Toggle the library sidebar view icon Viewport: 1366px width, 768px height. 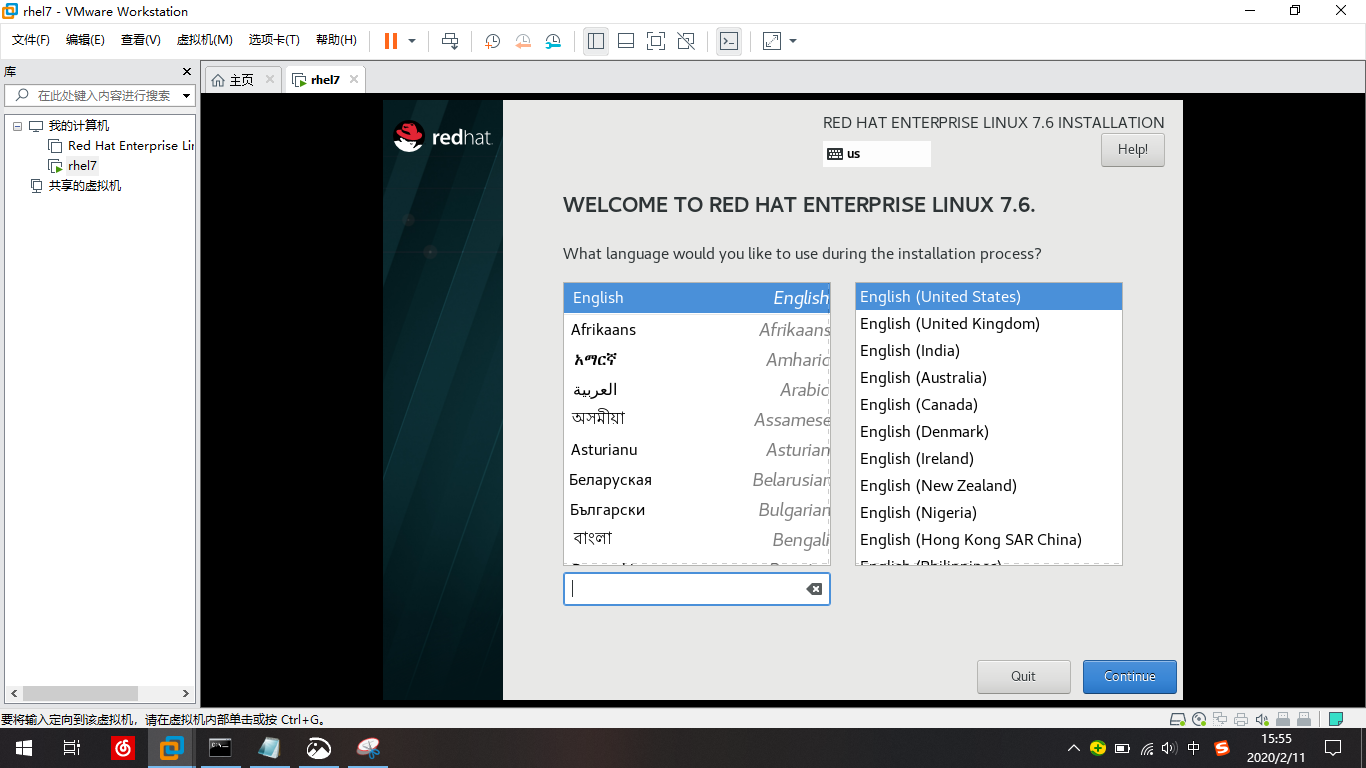[596, 41]
